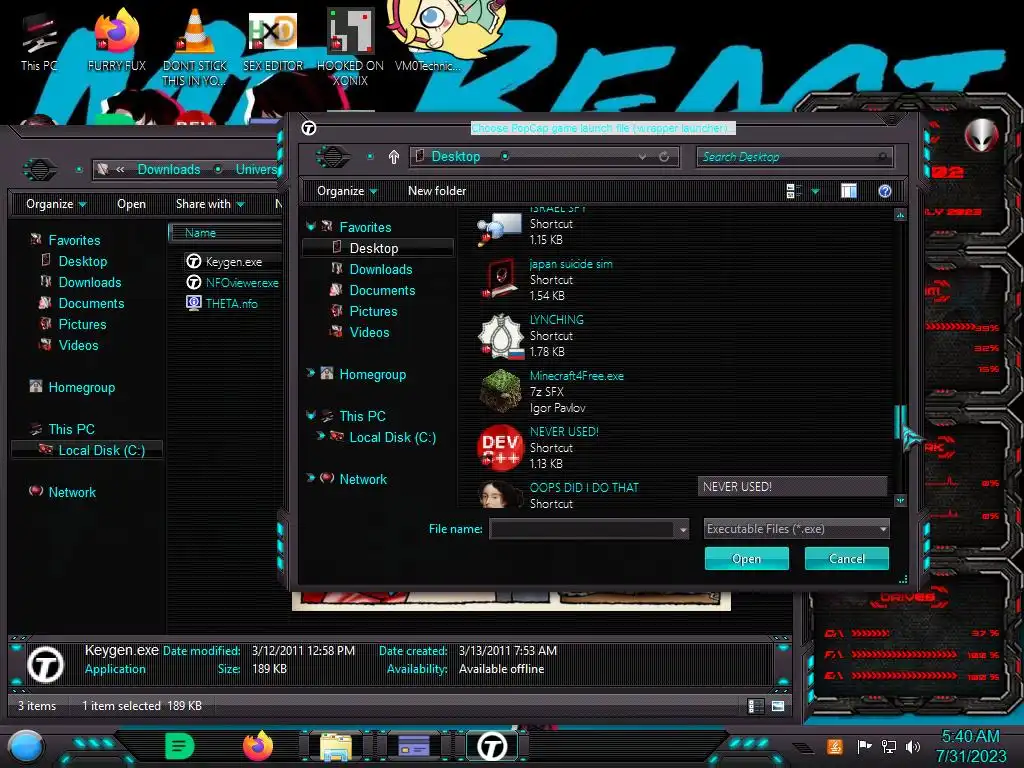The width and height of the screenshot is (1024, 768).
Task: Select the NEVER USED! Dev-C++ shortcut icon
Action: click(x=500, y=447)
